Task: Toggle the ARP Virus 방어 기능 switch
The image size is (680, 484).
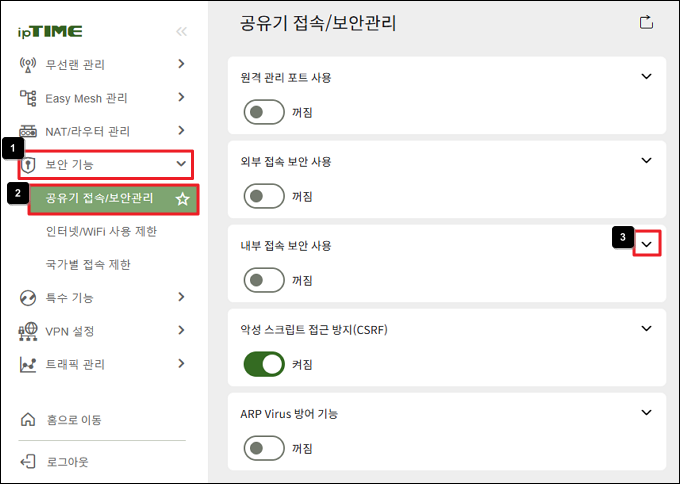Action: tap(264, 448)
